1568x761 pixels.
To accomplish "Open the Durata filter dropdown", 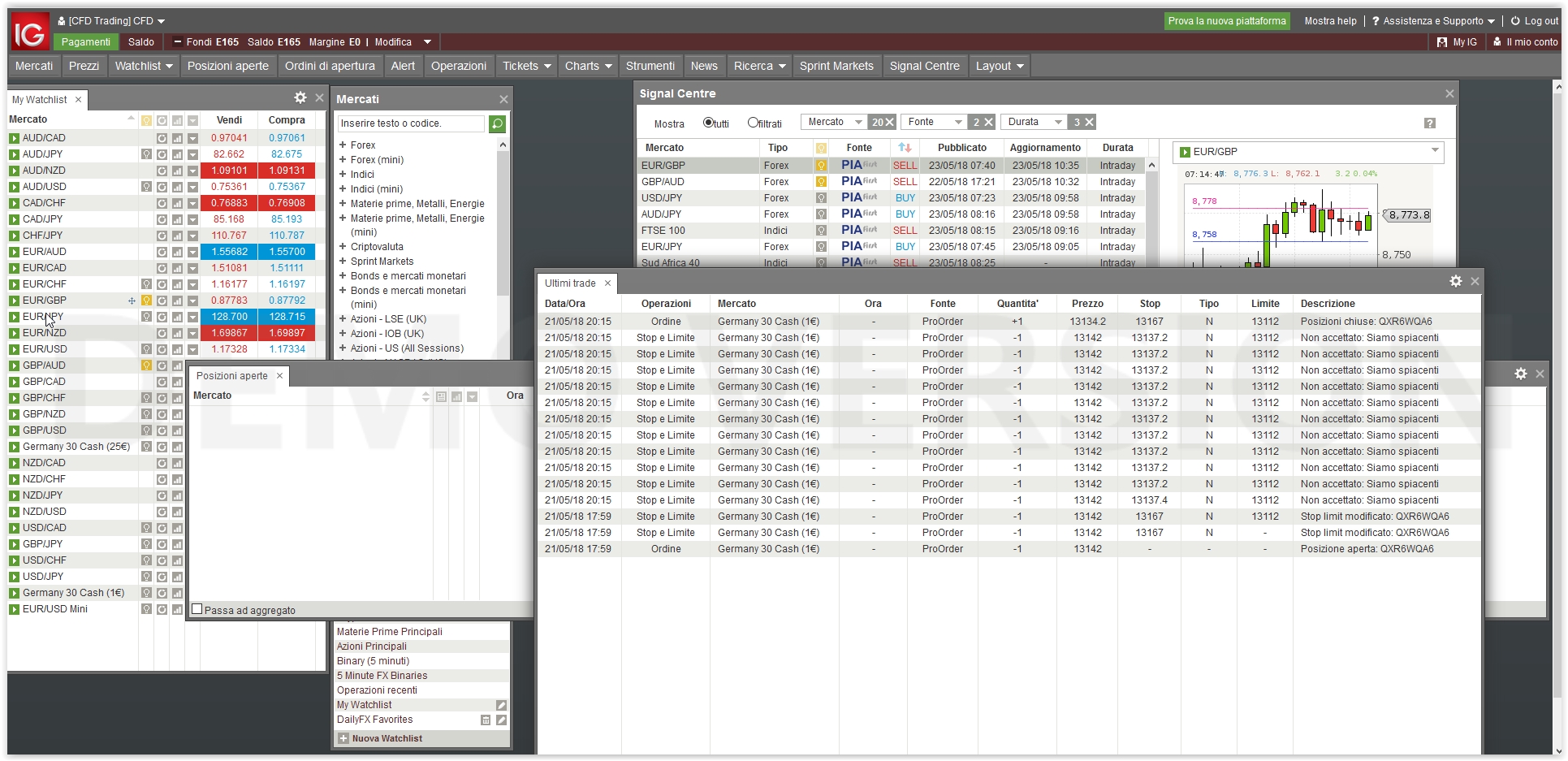I will [x=1034, y=122].
